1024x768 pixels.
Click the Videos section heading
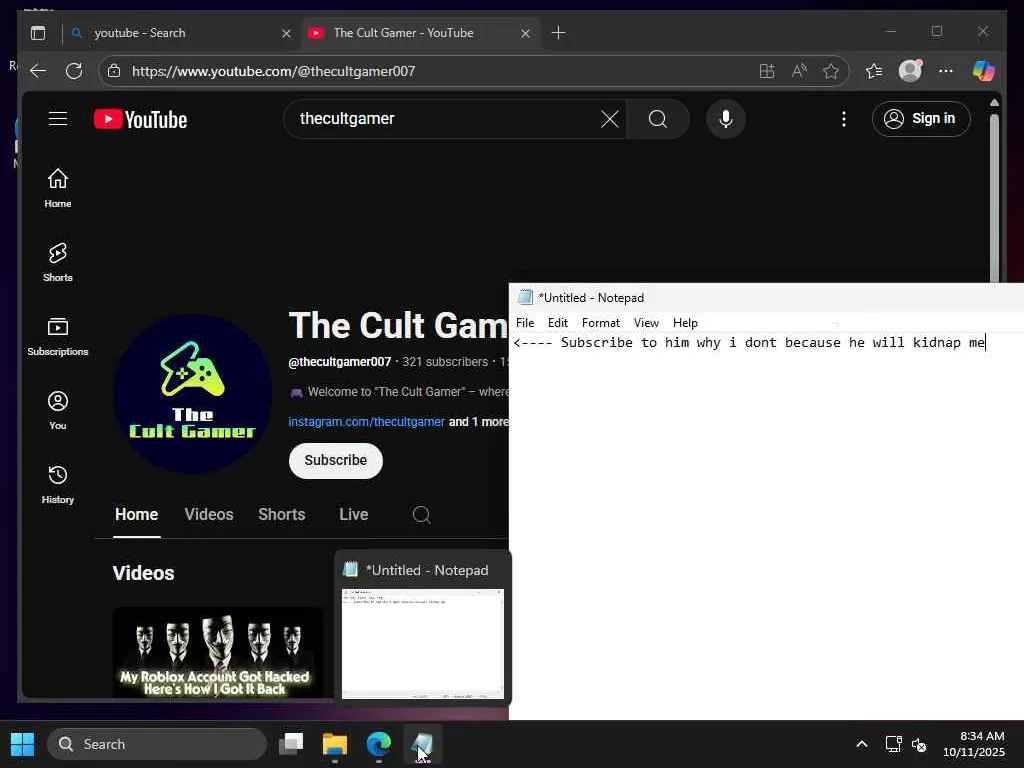tap(144, 573)
